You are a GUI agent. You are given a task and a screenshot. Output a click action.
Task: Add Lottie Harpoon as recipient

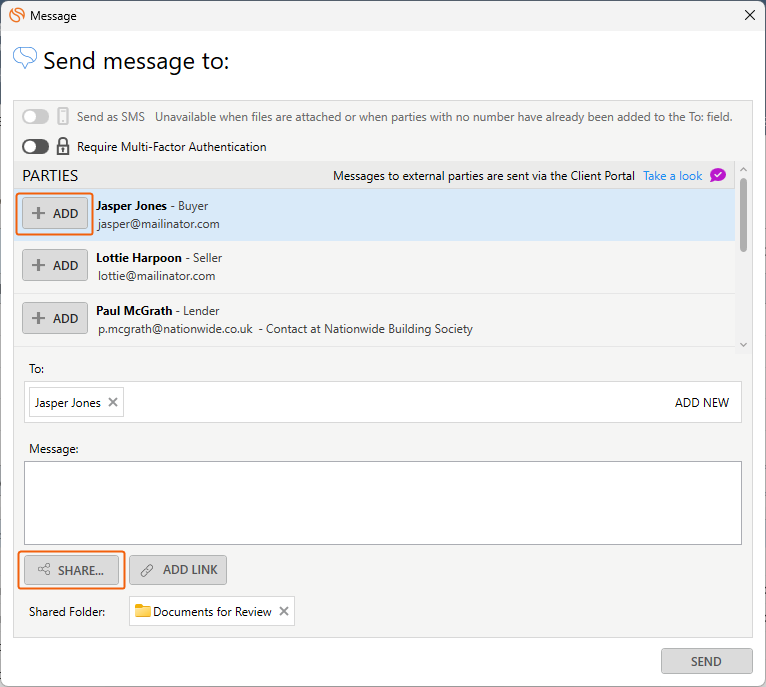click(55, 265)
